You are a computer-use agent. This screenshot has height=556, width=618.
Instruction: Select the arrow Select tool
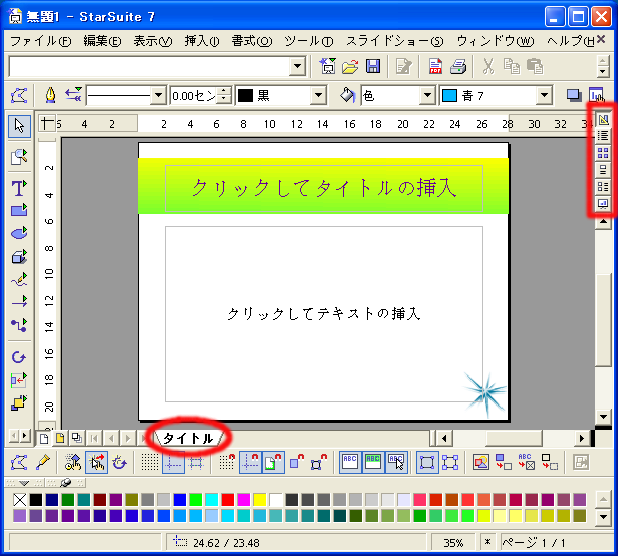(19, 126)
